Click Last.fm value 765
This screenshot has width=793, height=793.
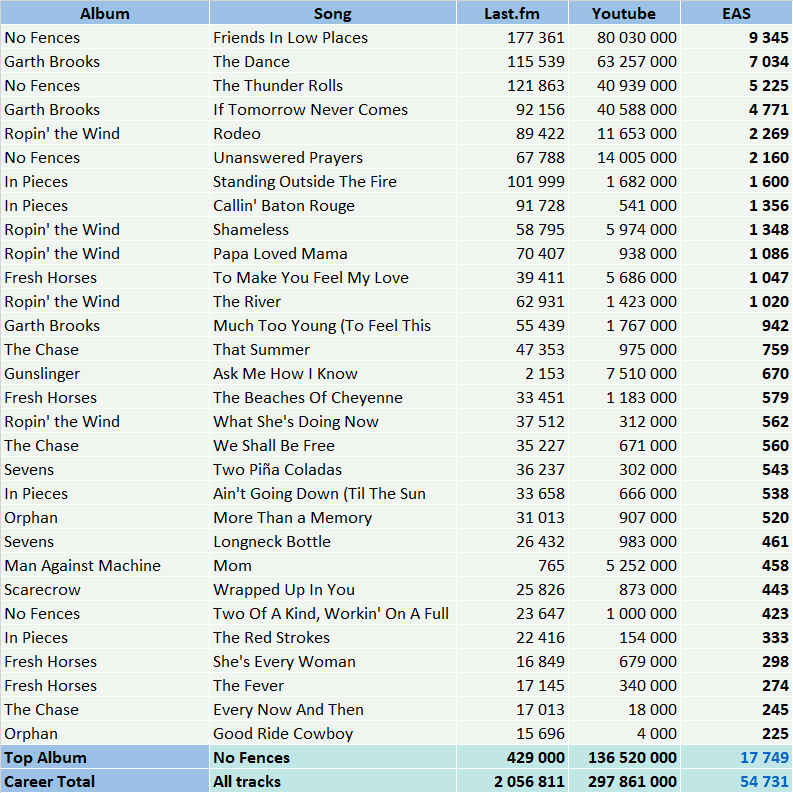coord(512,566)
